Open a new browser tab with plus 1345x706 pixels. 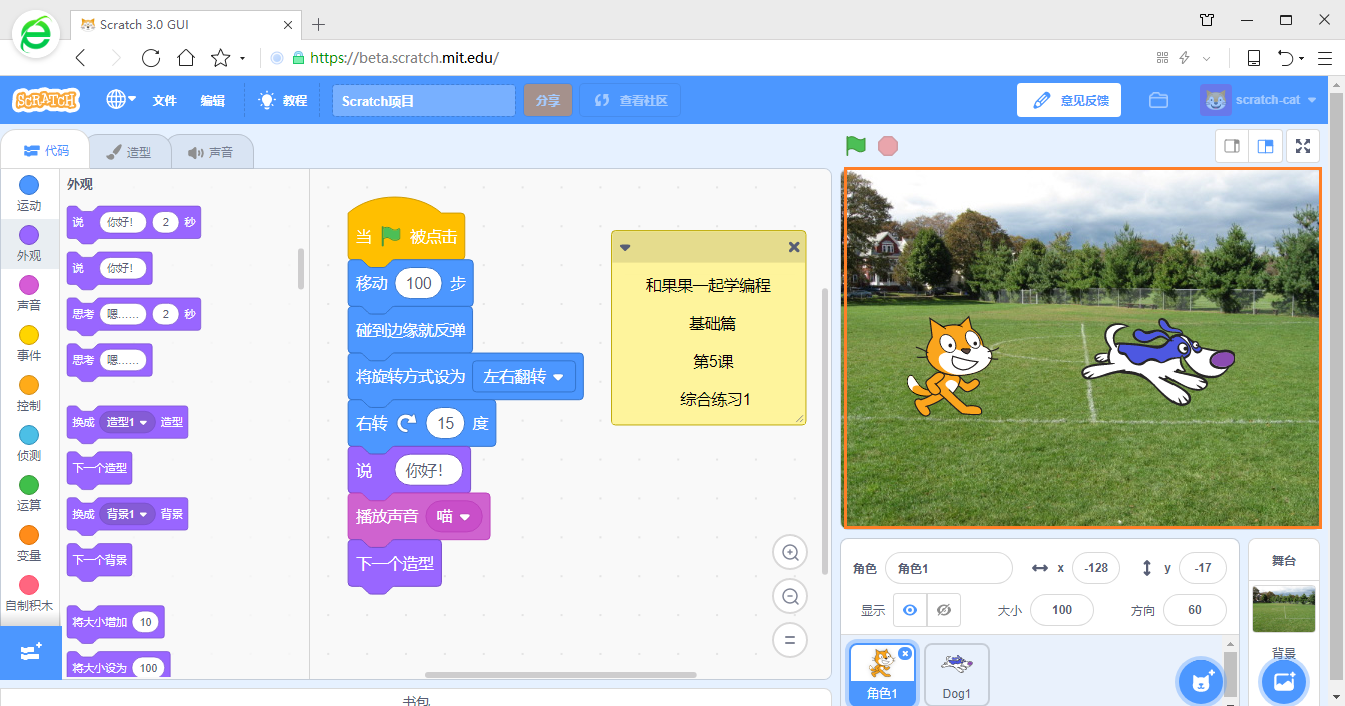coord(319,24)
